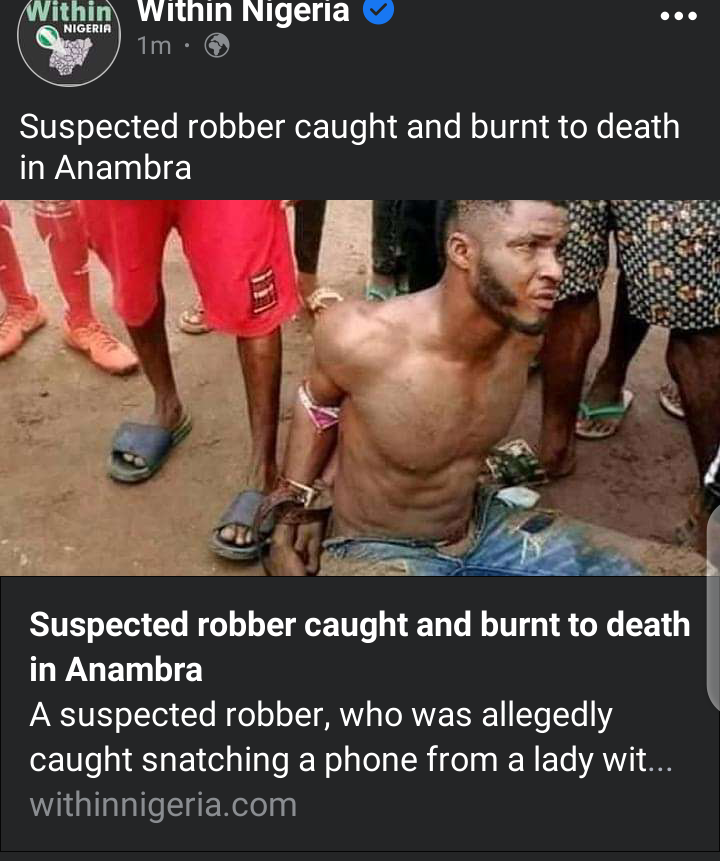Click the green 'Within' text in logo
720x861 pixels.
coord(69,11)
